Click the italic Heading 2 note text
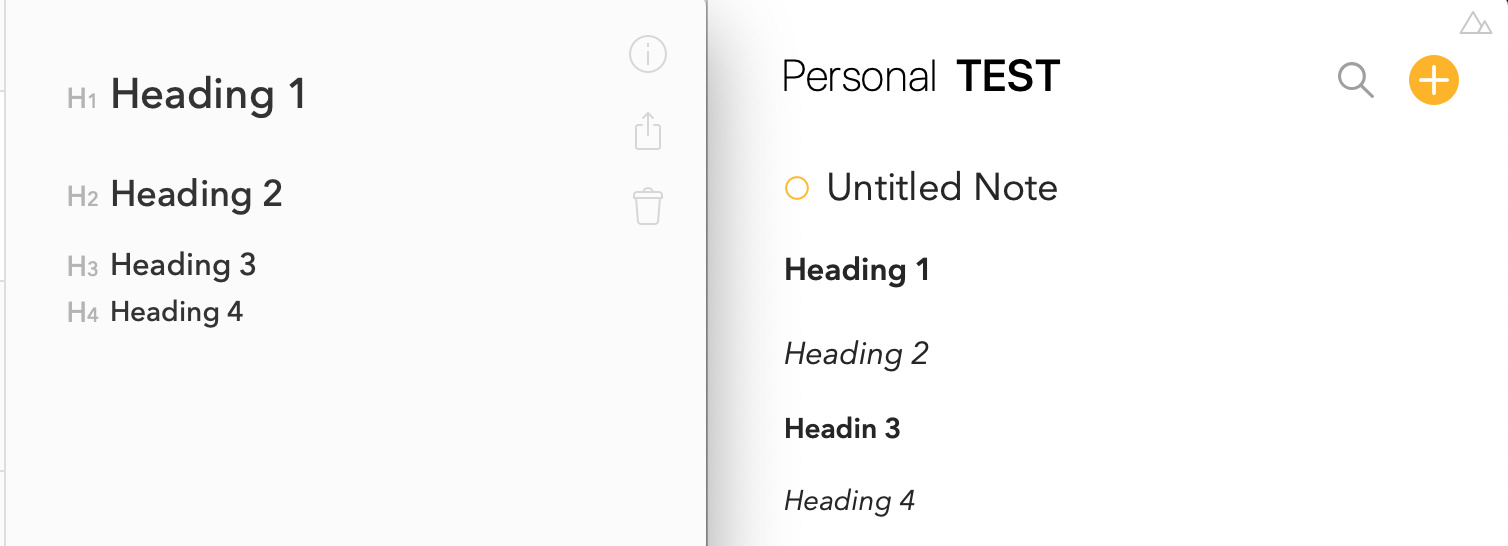This screenshot has height=546, width=1508. [x=856, y=354]
